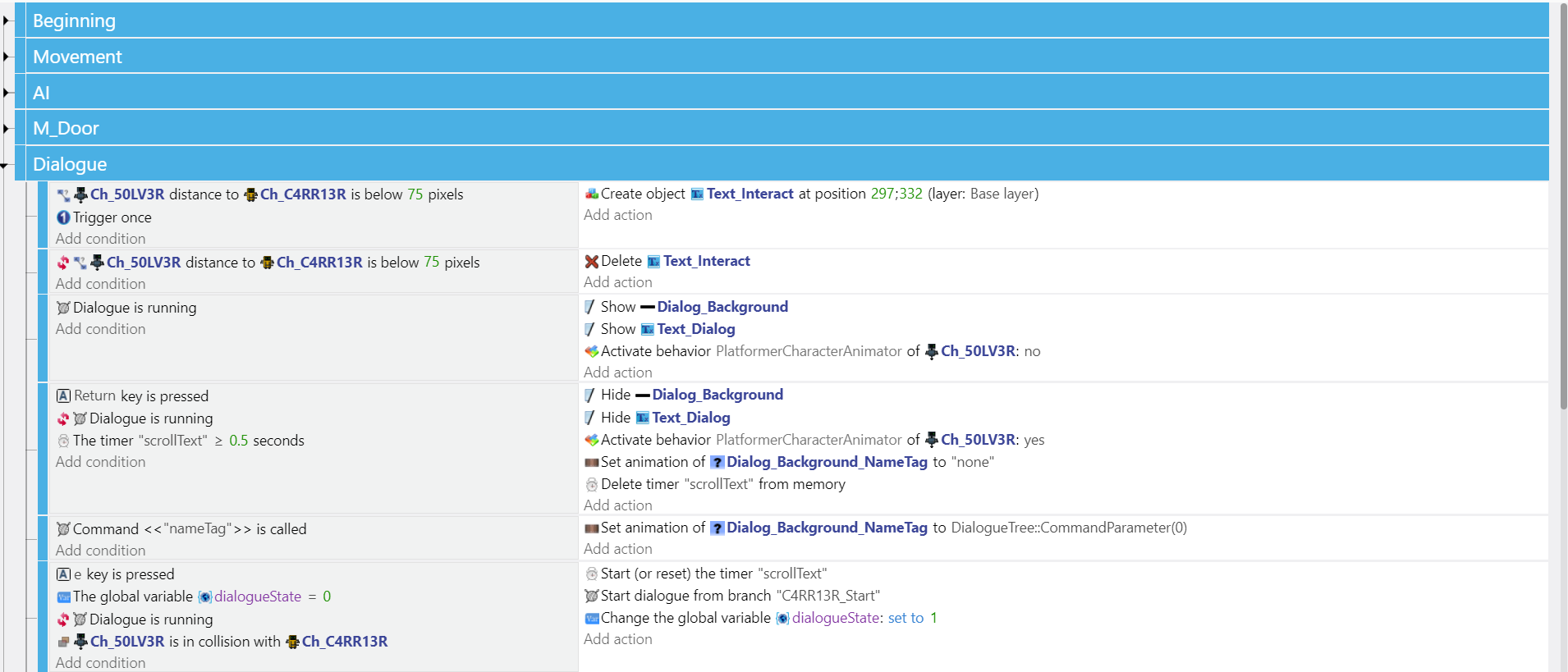This screenshot has width=1568, height=672.
Task: Click the vertical scrollbar on the right
Action: pyautogui.click(x=1562, y=205)
